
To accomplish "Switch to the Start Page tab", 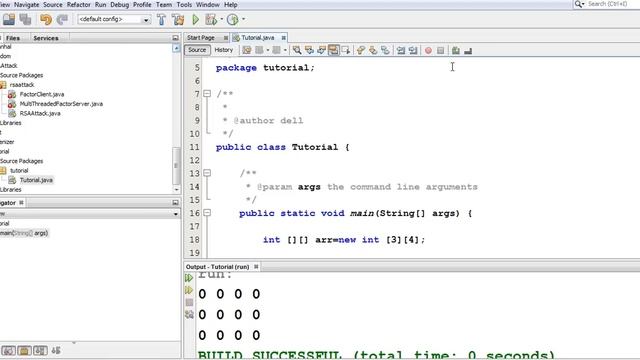I will [x=201, y=38].
